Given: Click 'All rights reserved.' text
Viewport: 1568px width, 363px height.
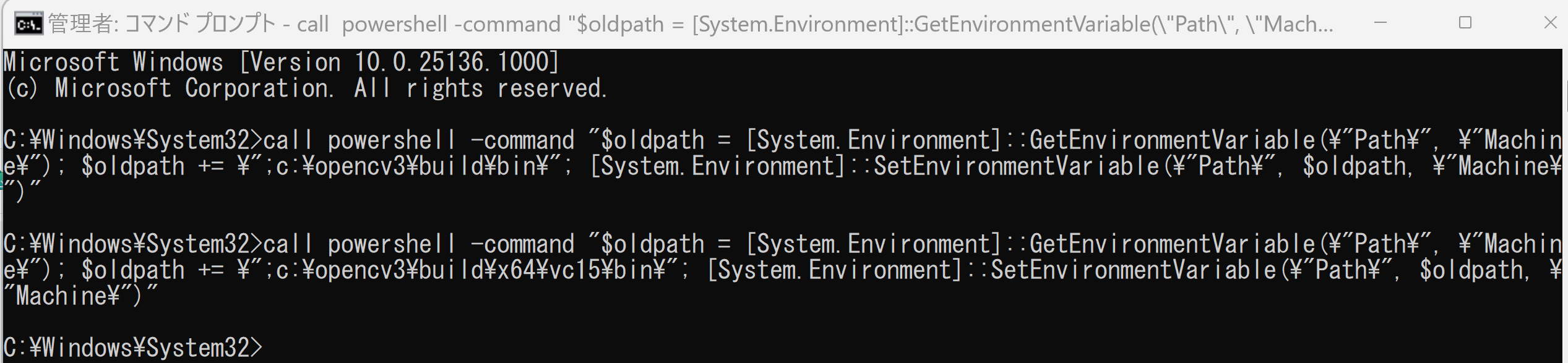Looking at the screenshot, I should (x=481, y=88).
